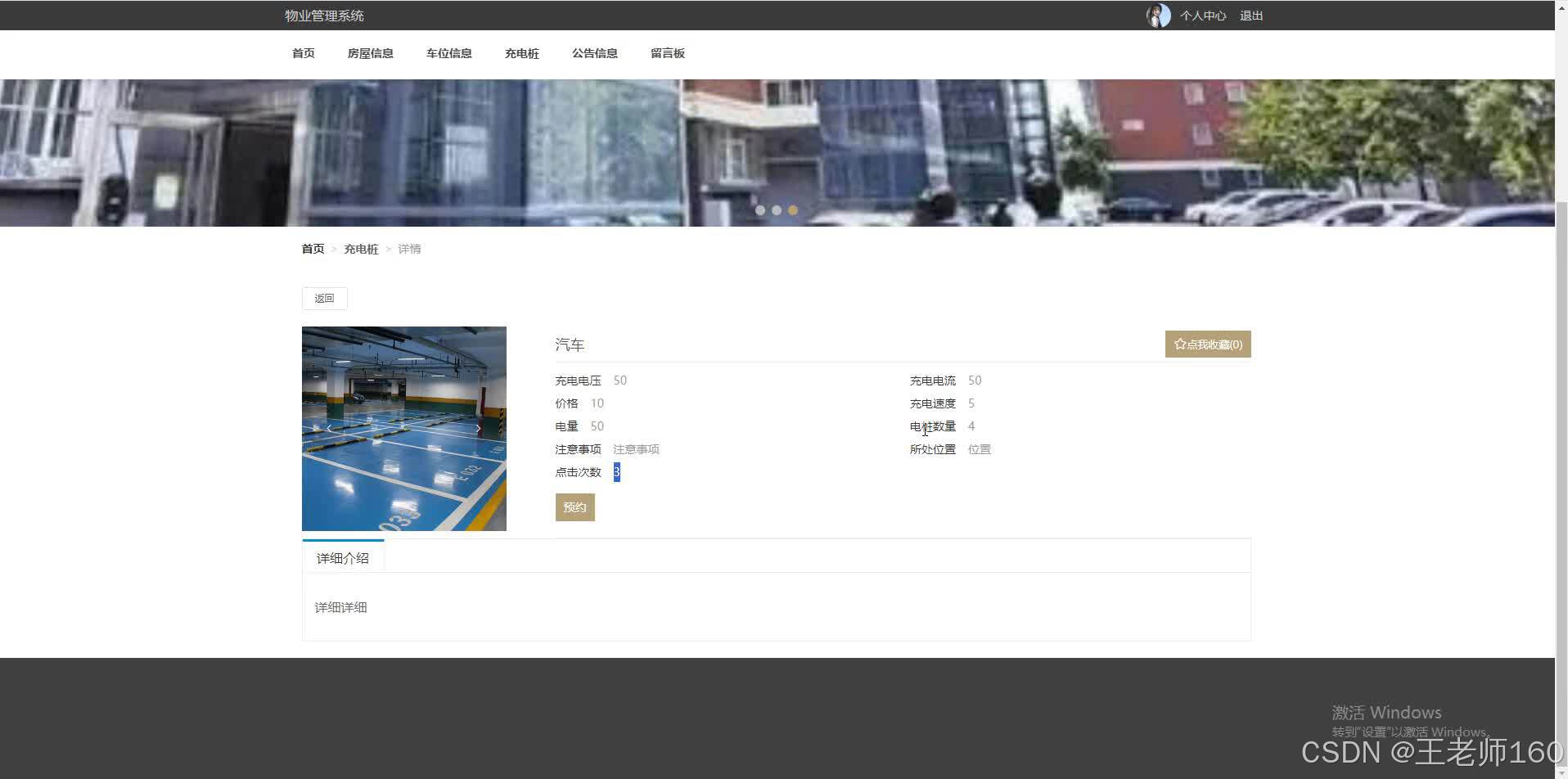Click highlighted 点击次数 value 3
Viewport: 1568px width, 779px height.
point(617,472)
